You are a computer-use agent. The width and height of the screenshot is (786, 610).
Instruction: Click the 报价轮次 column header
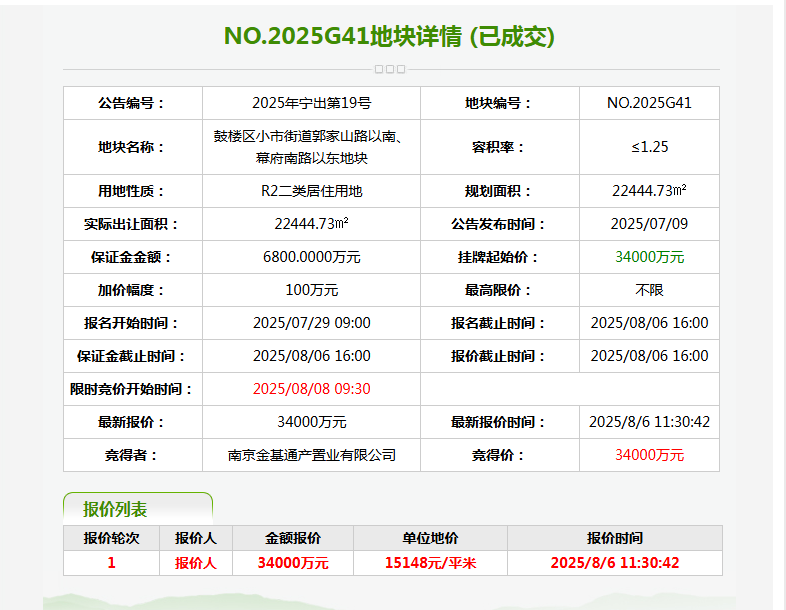click(x=111, y=538)
